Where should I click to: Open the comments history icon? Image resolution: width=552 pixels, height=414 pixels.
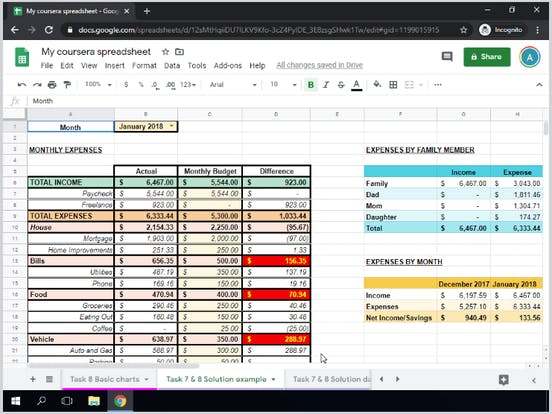447,57
